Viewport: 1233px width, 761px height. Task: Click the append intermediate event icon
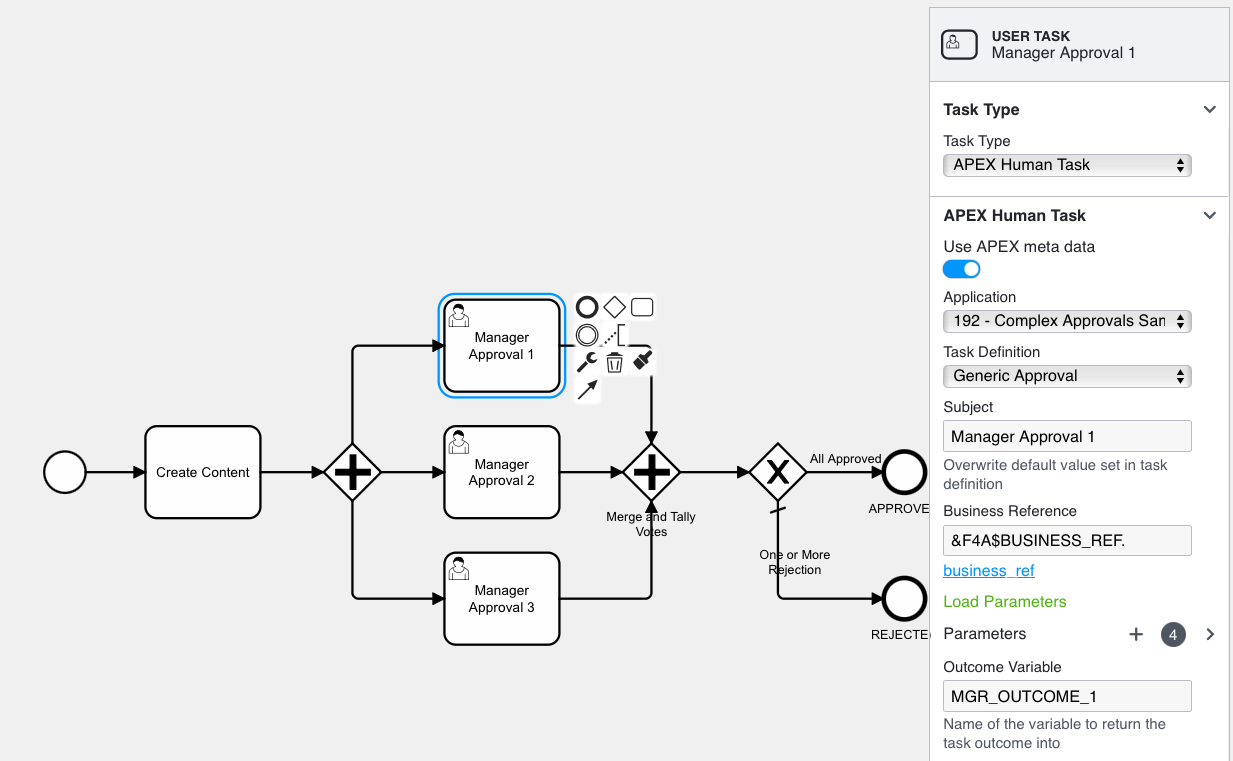tap(587, 335)
